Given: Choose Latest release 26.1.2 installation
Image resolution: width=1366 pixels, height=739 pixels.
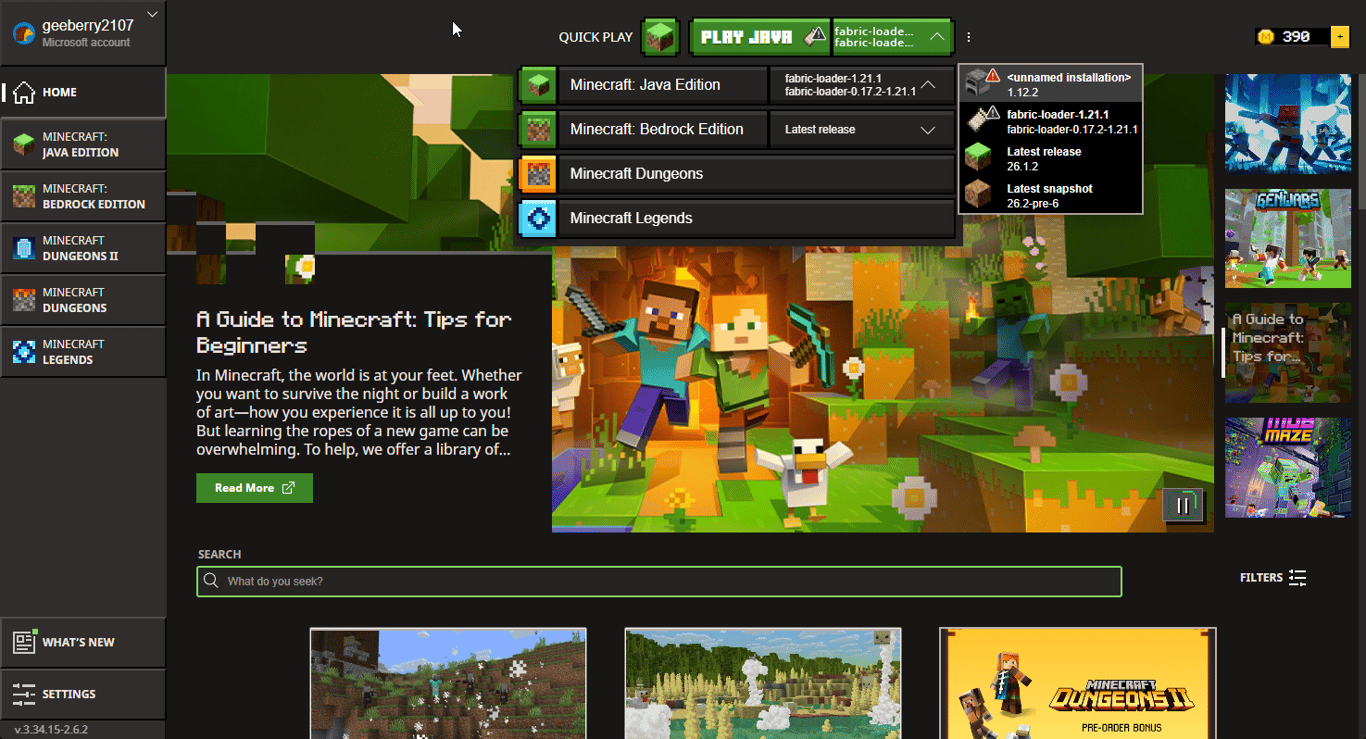Looking at the screenshot, I should click(1050, 159).
